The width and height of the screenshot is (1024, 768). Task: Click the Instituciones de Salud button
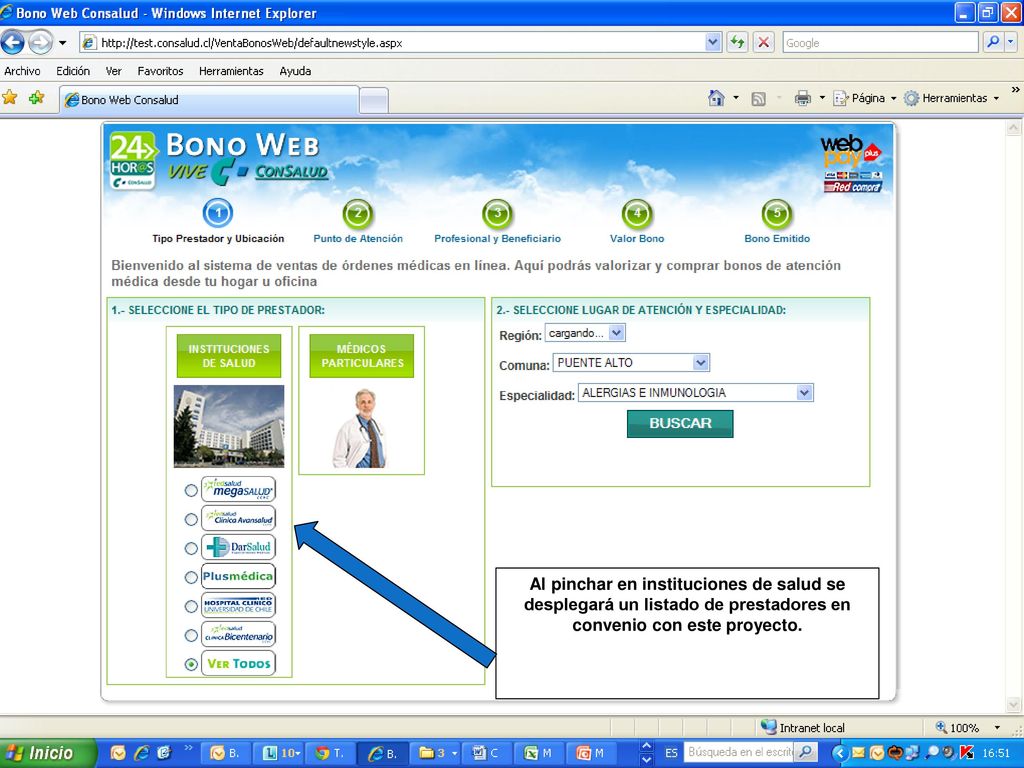point(229,356)
